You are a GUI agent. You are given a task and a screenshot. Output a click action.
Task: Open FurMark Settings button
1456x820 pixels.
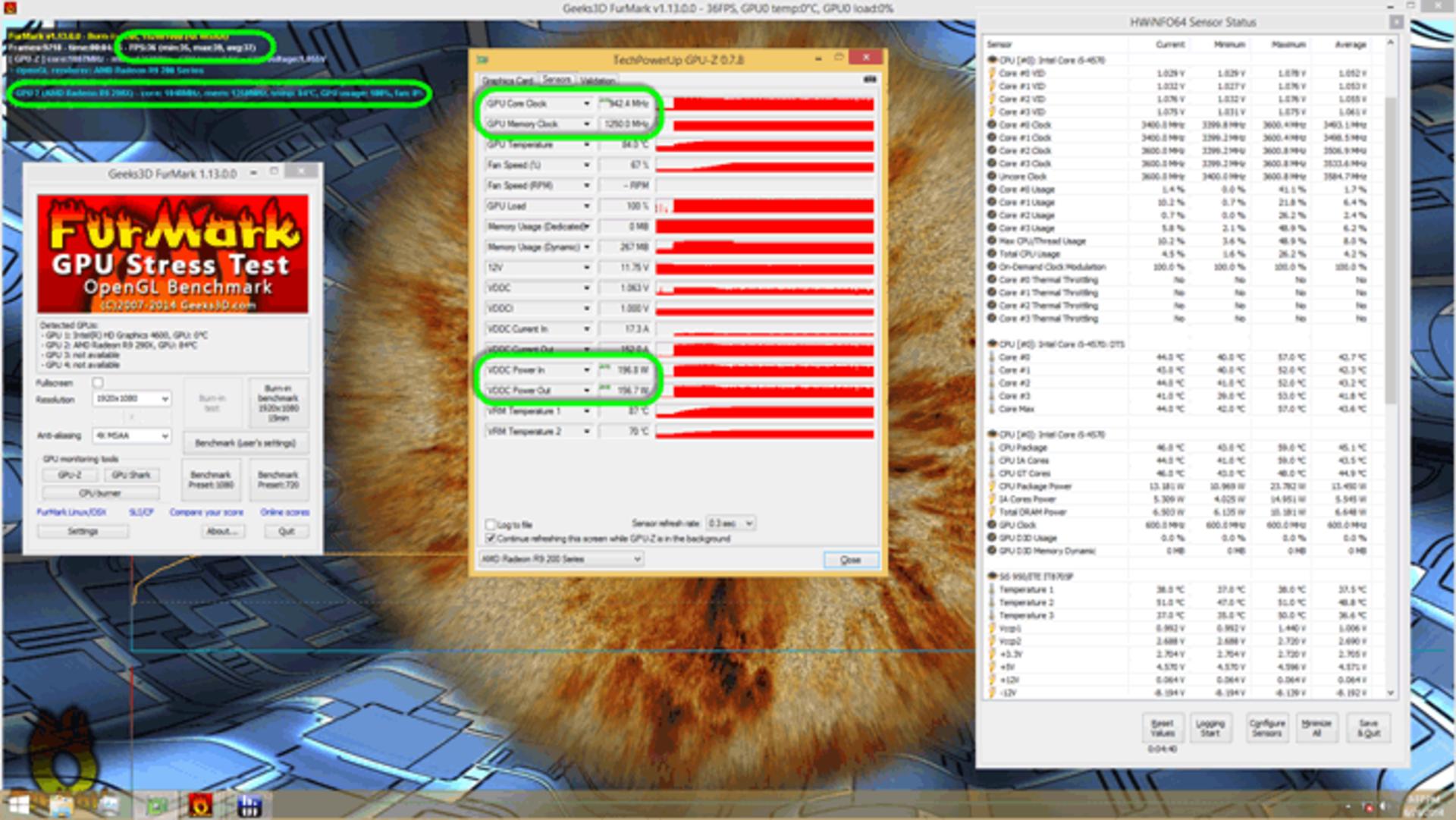[x=83, y=531]
